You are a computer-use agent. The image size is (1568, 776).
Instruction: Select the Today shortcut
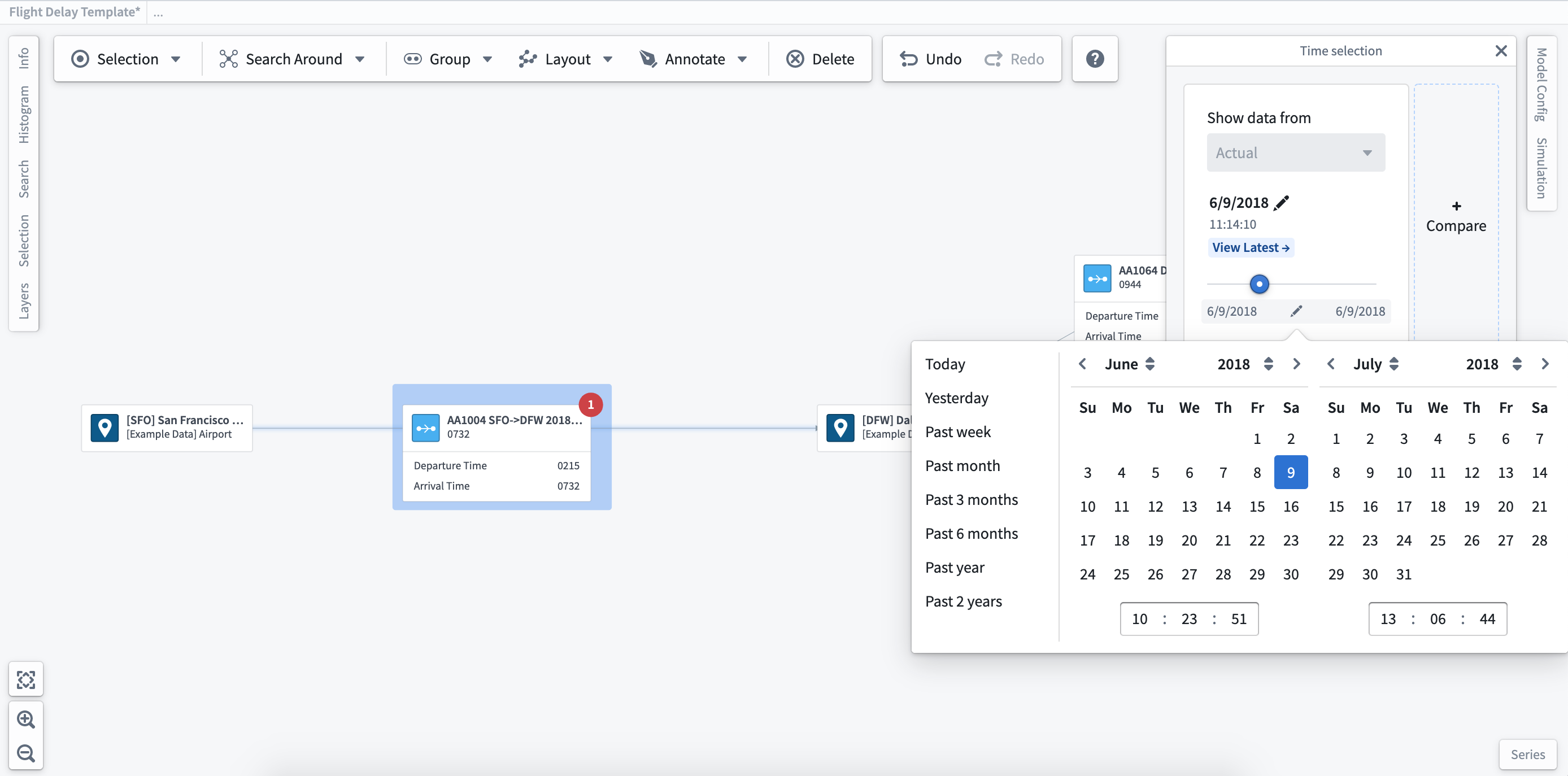(944, 364)
